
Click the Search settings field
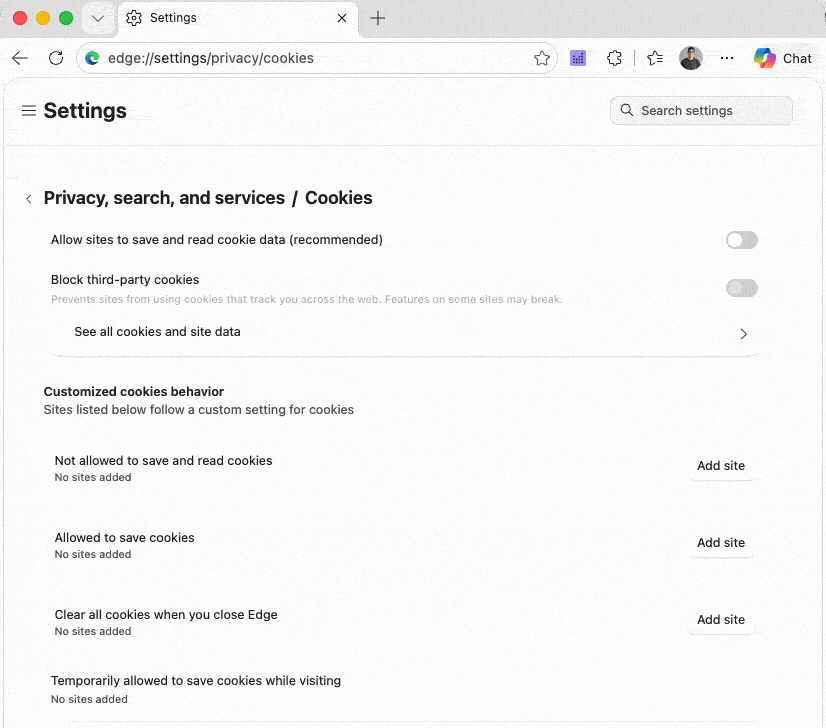[x=701, y=111]
